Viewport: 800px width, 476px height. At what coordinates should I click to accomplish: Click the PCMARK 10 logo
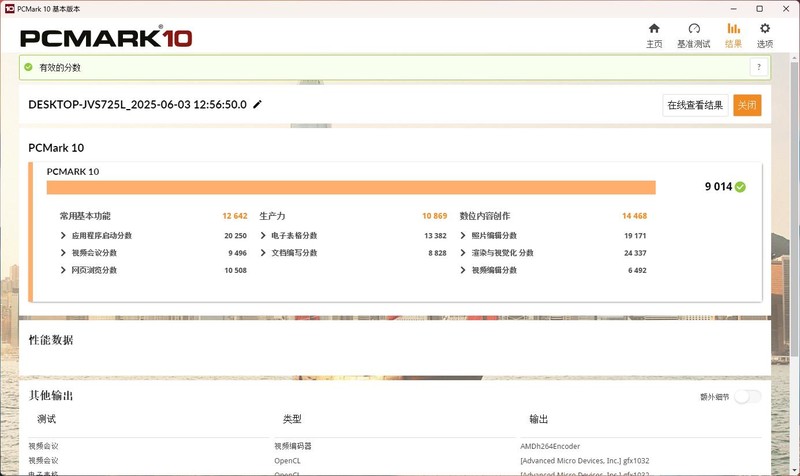tap(106, 38)
